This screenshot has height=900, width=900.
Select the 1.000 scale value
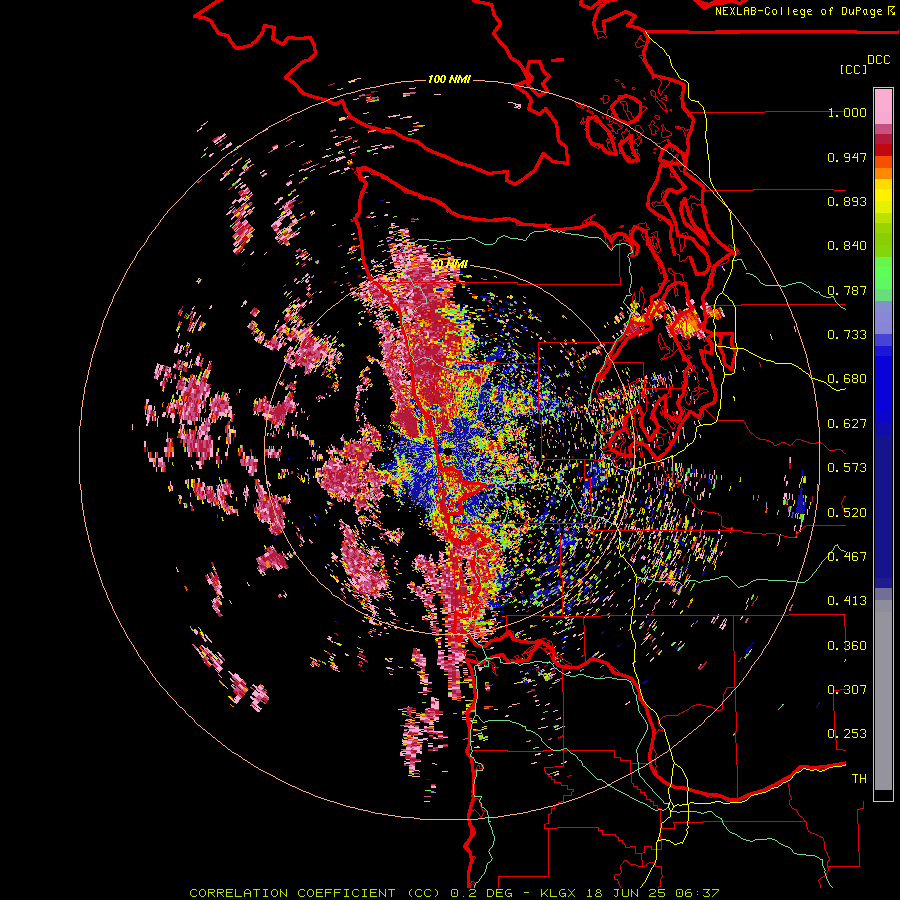pyautogui.click(x=847, y=112)
